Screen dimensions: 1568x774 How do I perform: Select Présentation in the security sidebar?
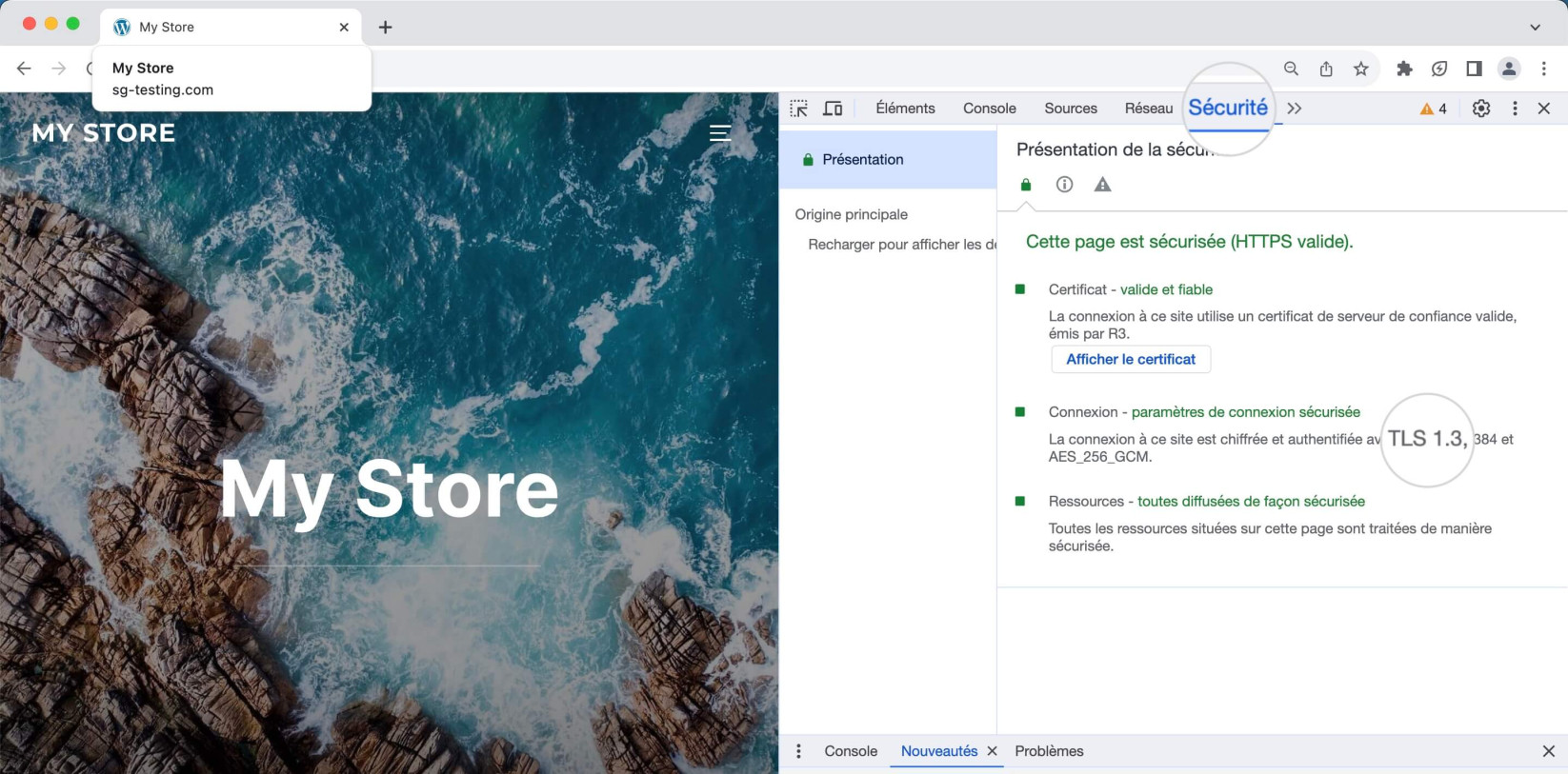tap(888, 159)
